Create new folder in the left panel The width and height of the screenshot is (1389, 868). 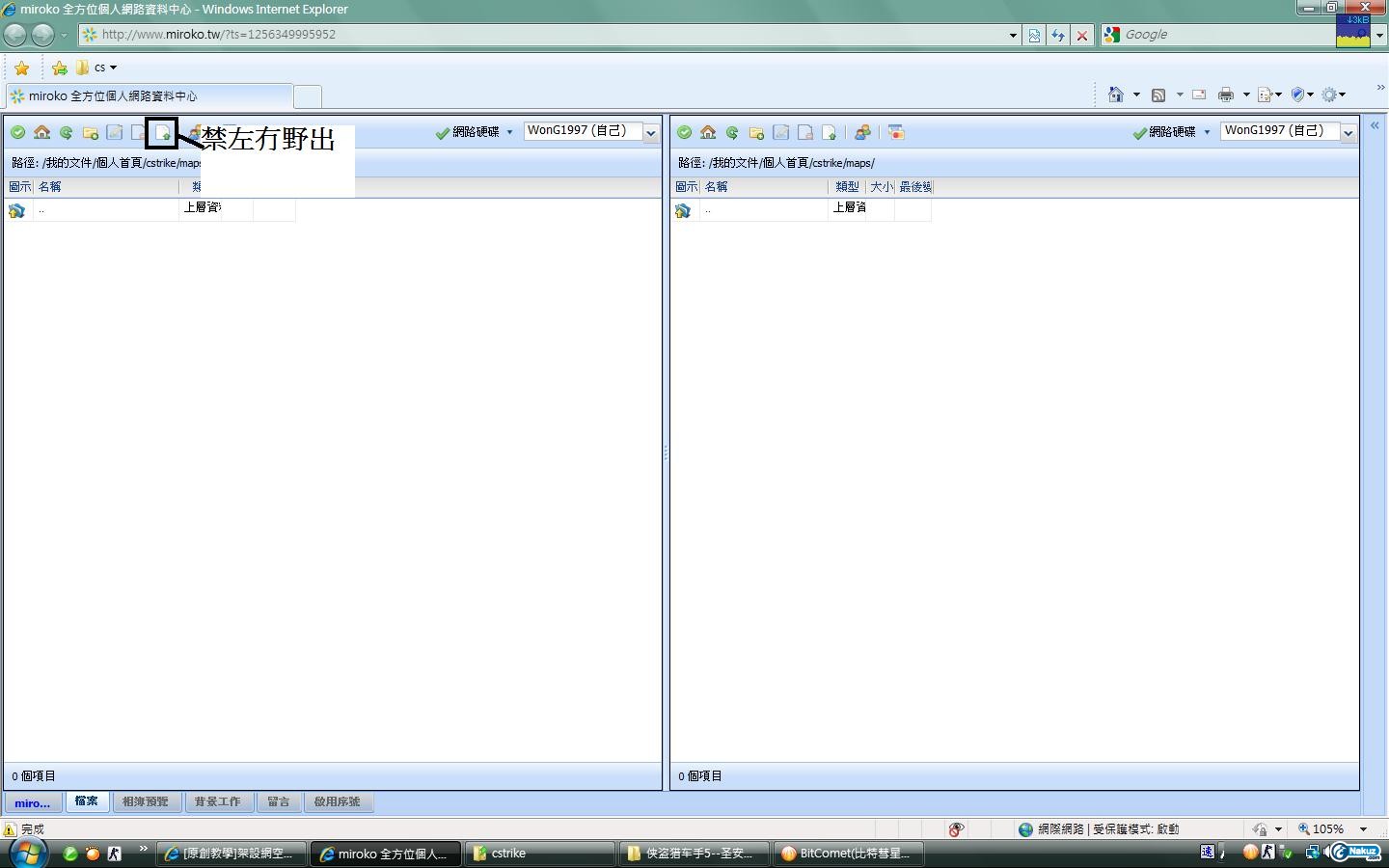(x=90, y=133)
